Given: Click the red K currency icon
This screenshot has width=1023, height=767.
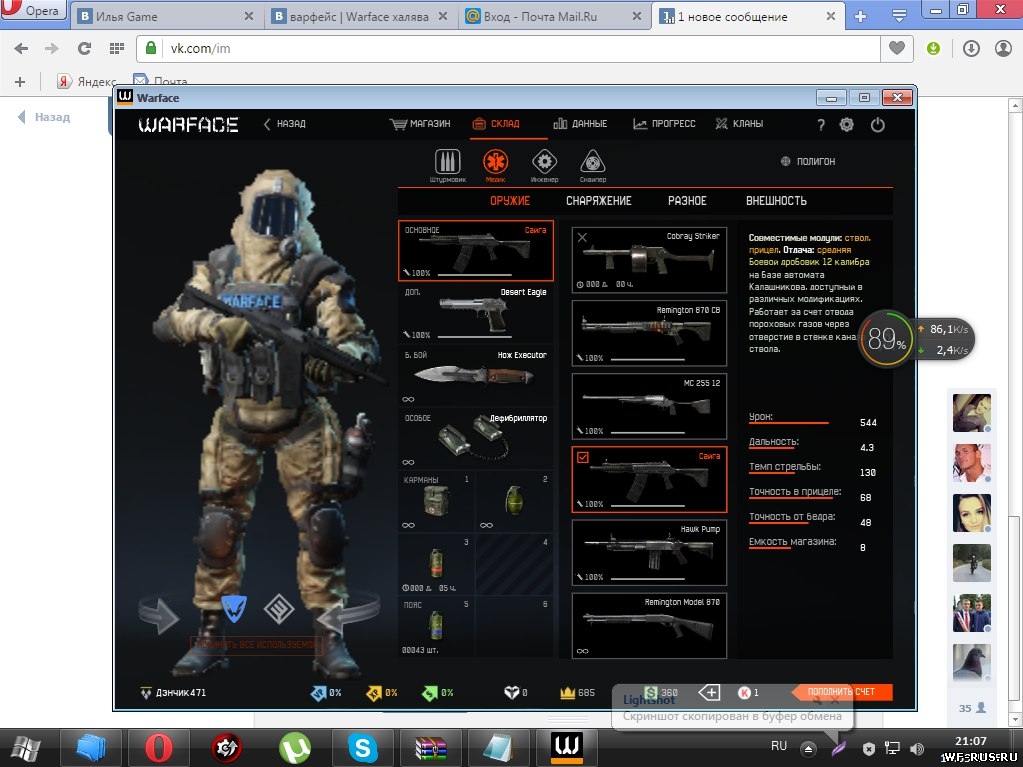Looking at the screenshot, I should [x=744, y=693].
